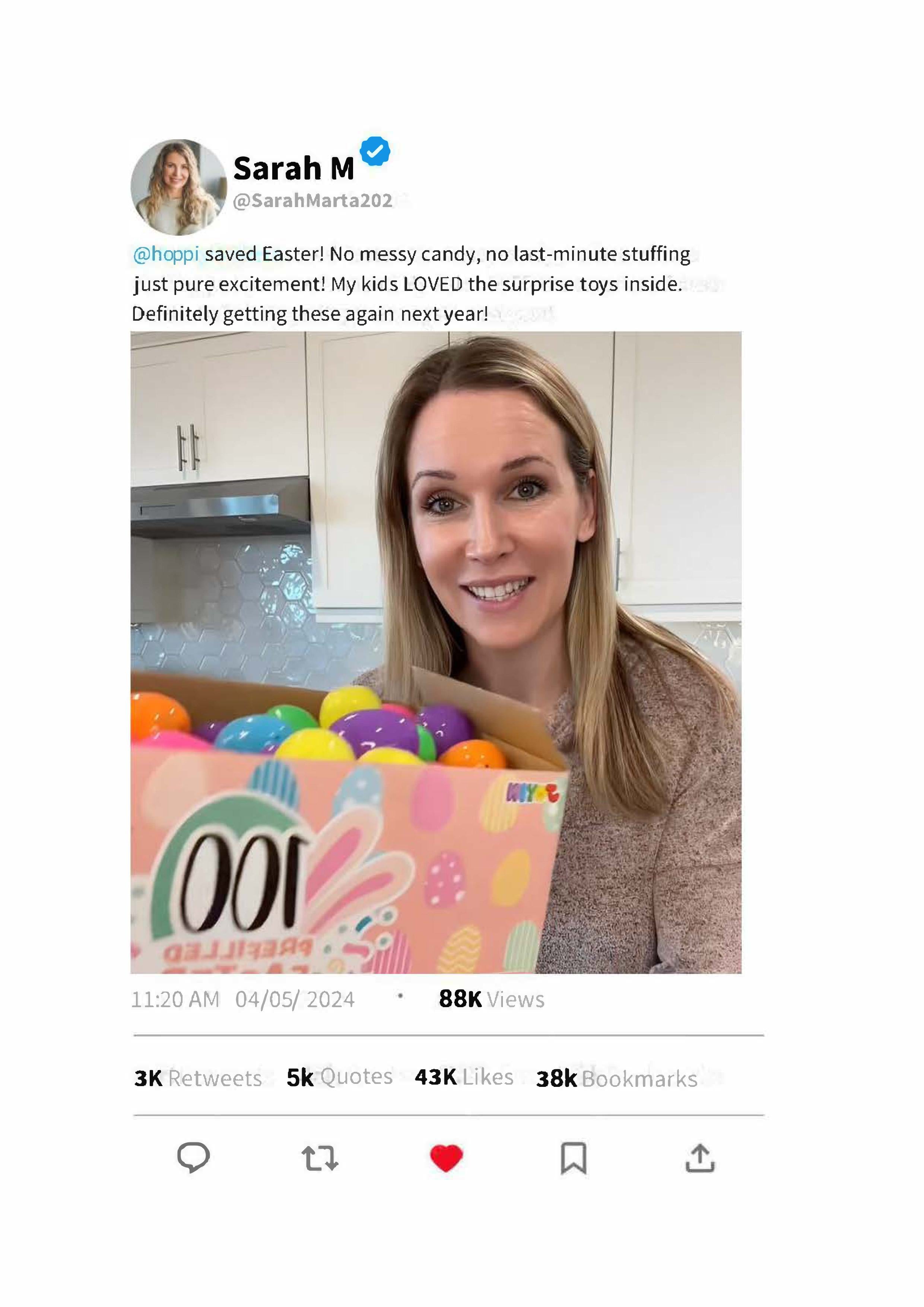Viewport: 924px width, 1307px height.
Task: Click the blue verified checkmark badge
Action: (376, 152)
